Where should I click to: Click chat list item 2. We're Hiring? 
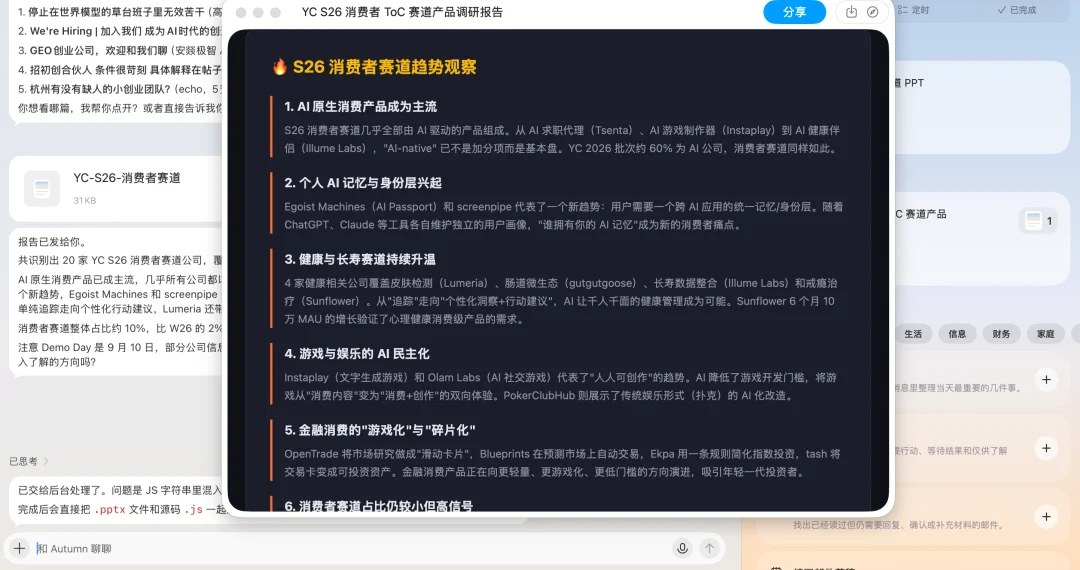click(x=120, y=31)
